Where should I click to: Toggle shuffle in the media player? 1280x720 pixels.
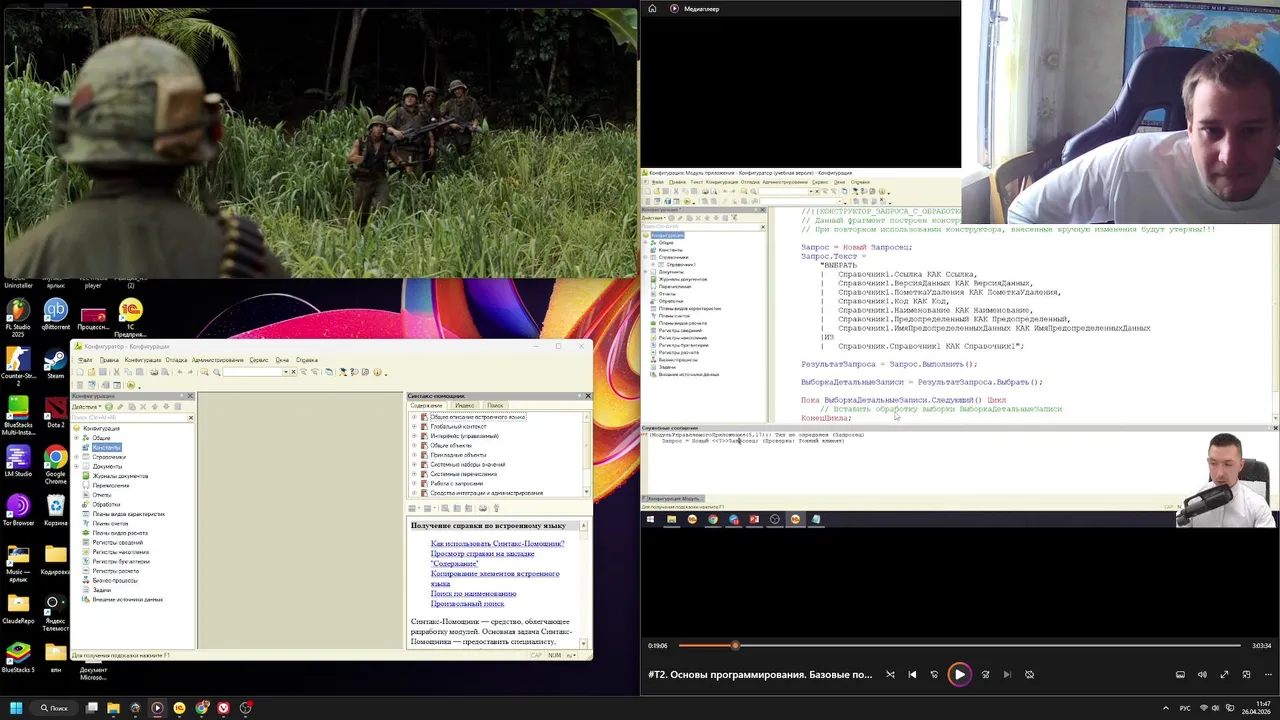coord(890,674)
